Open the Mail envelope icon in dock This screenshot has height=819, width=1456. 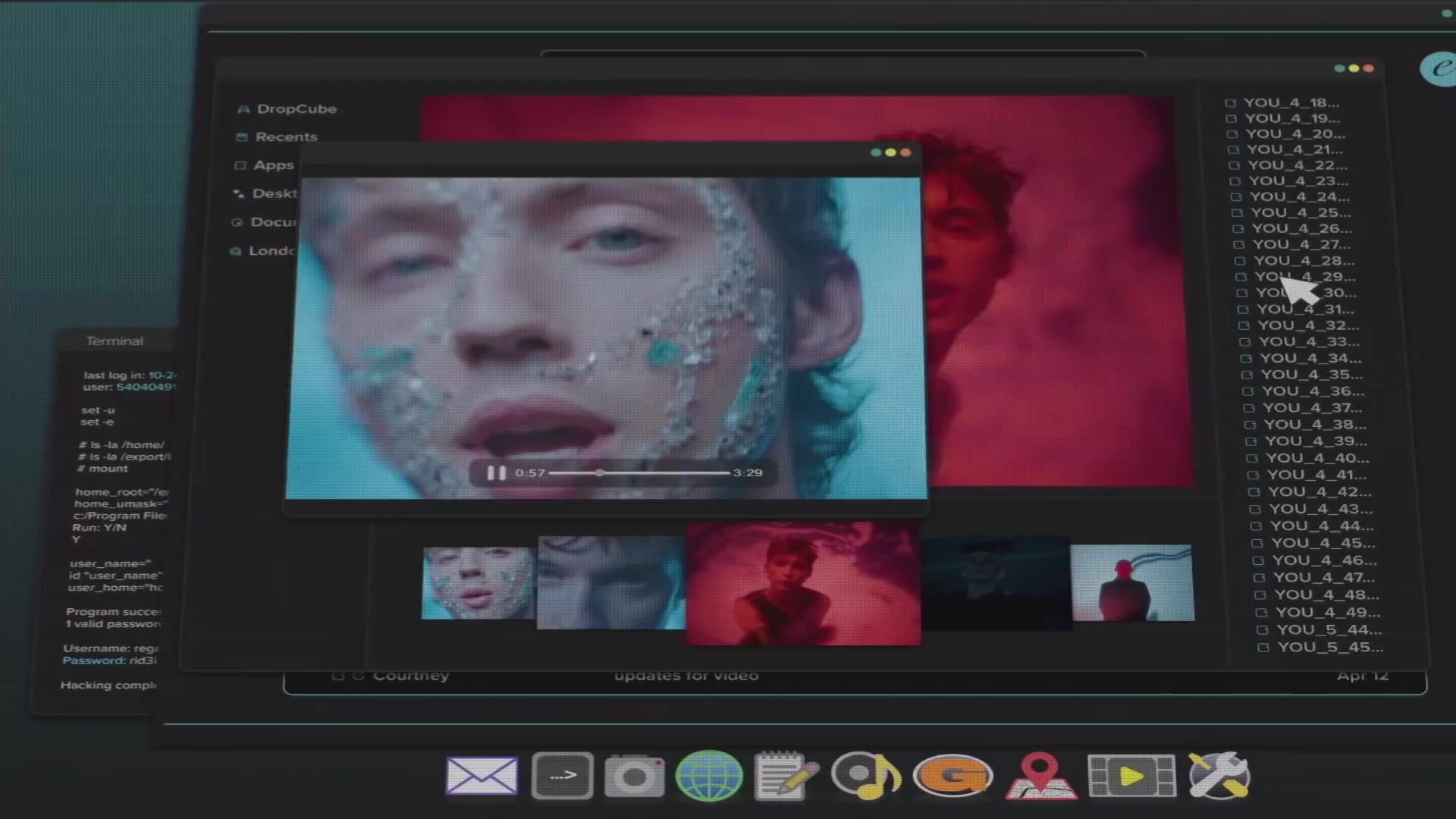click(482, 776)
